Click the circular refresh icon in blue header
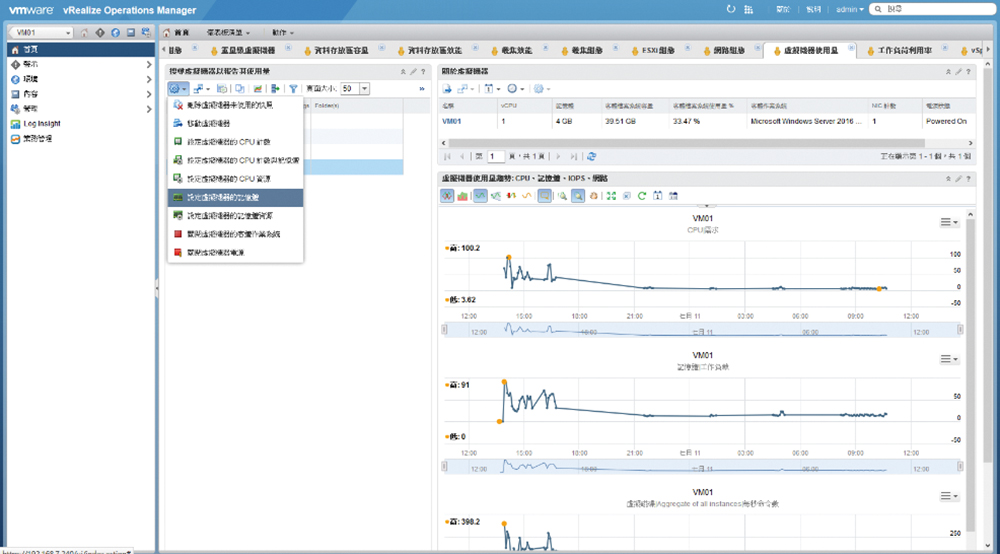 (731, 9)
